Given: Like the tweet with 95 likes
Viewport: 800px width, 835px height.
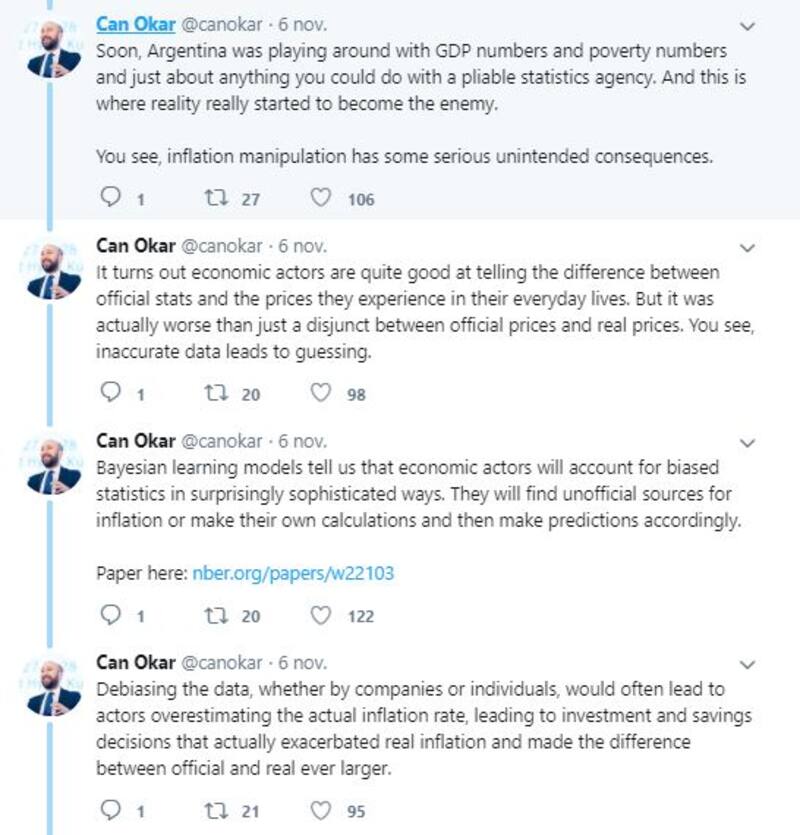Looking at the screenshot, I should [x=321, y=811].
